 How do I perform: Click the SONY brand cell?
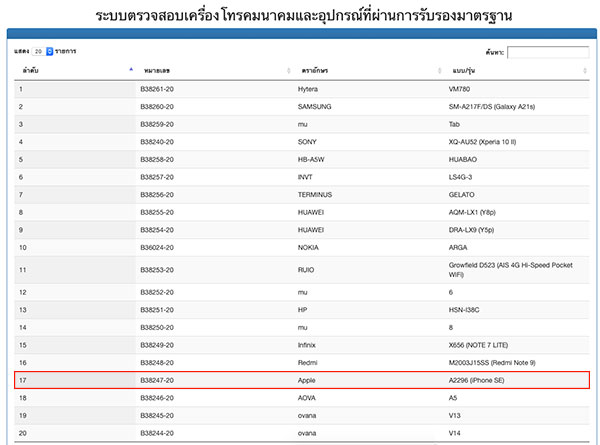point(307,142)
